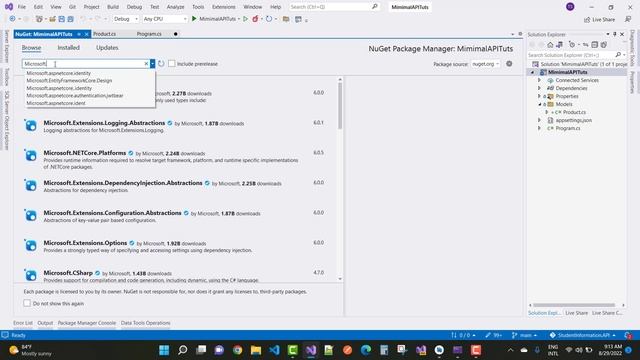Open the Build menu
This screenshot has height=360, width=640.
pos(113,7)
